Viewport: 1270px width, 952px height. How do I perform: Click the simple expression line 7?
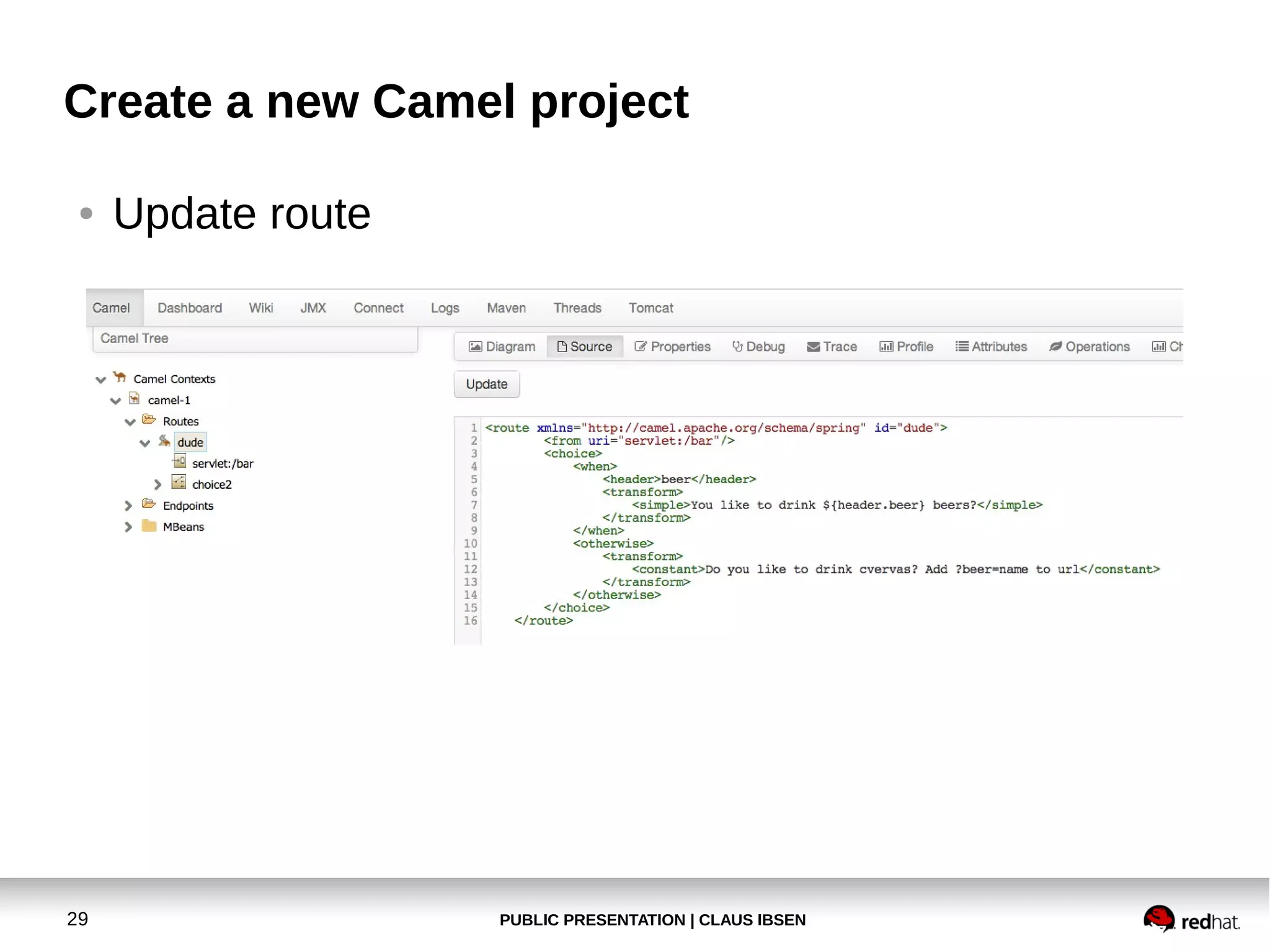pyautogui.click(x=837, y=505)
